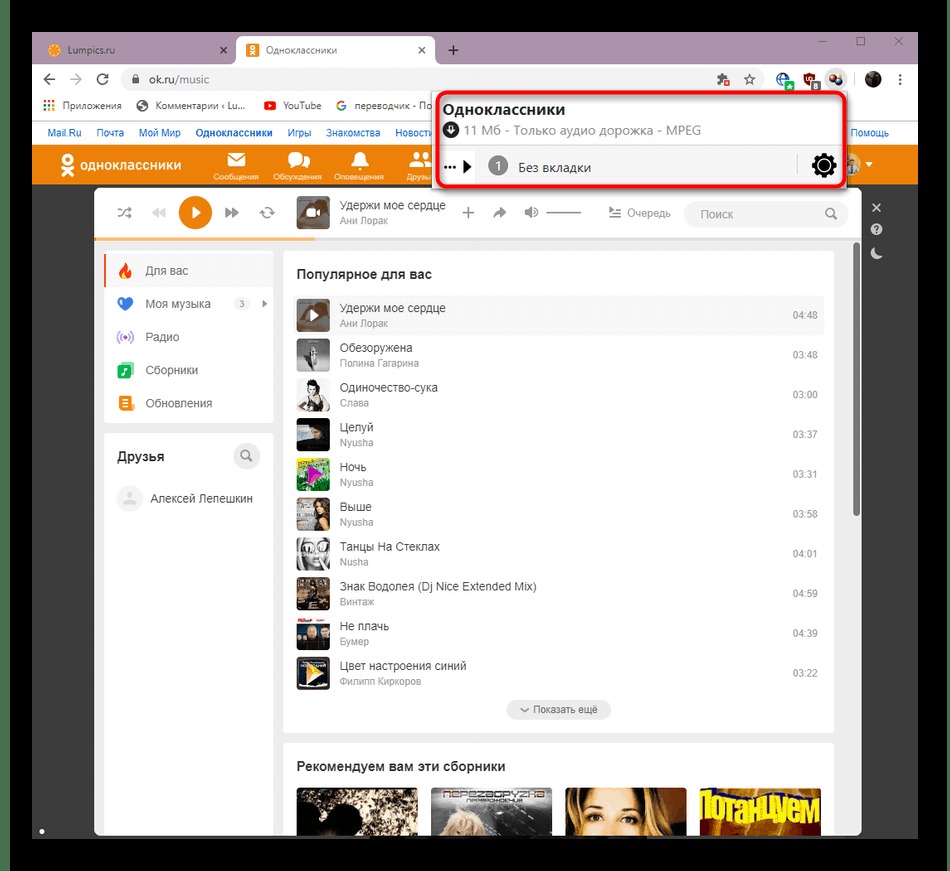
Task: Open the Потанцуем collection cover
Action: [x=760, y=812]
